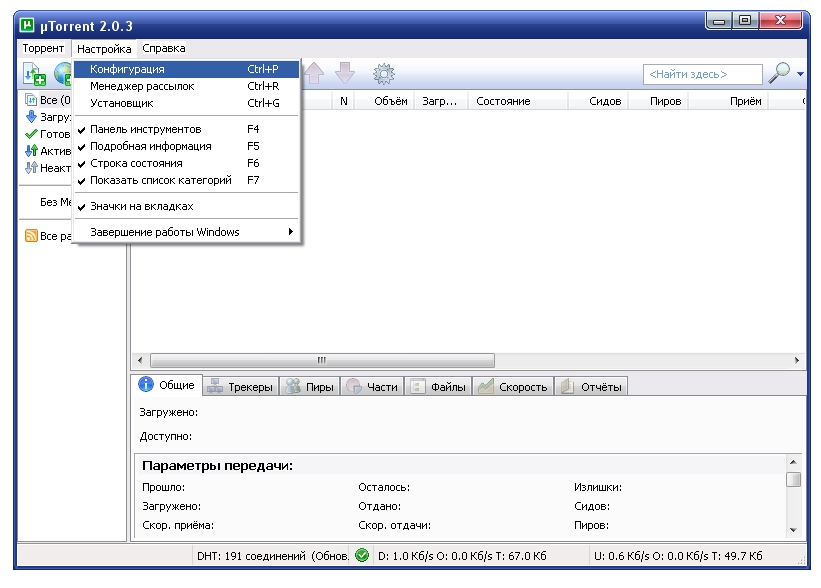Toggle Показать список категорий option

pyautogui.click(x=186, y=180)
